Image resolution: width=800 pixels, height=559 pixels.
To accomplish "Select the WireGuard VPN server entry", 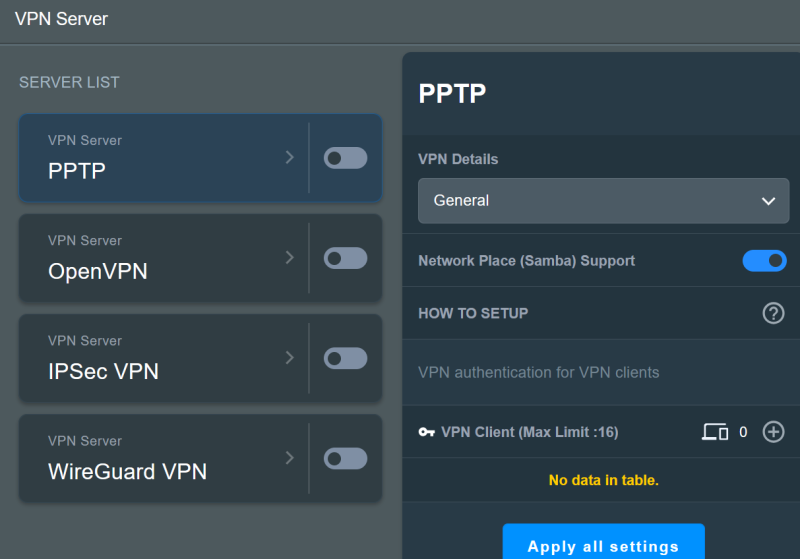I will pyautogui.click(x=163, y=459).
